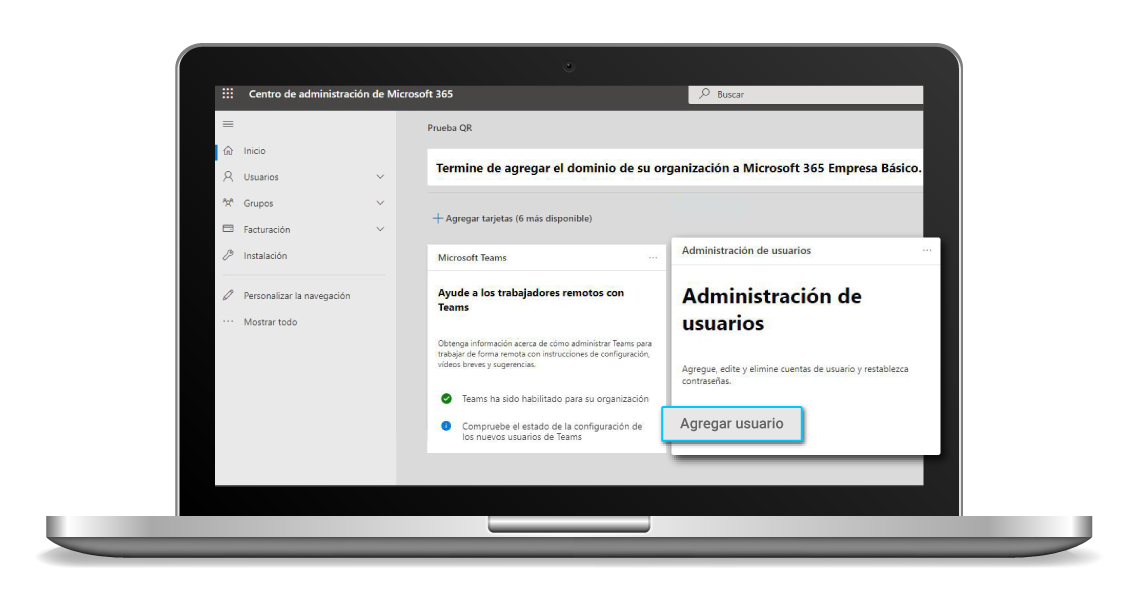
Task: Open the Microsoft Teams card options menu
Action: (x=653, y=258)
